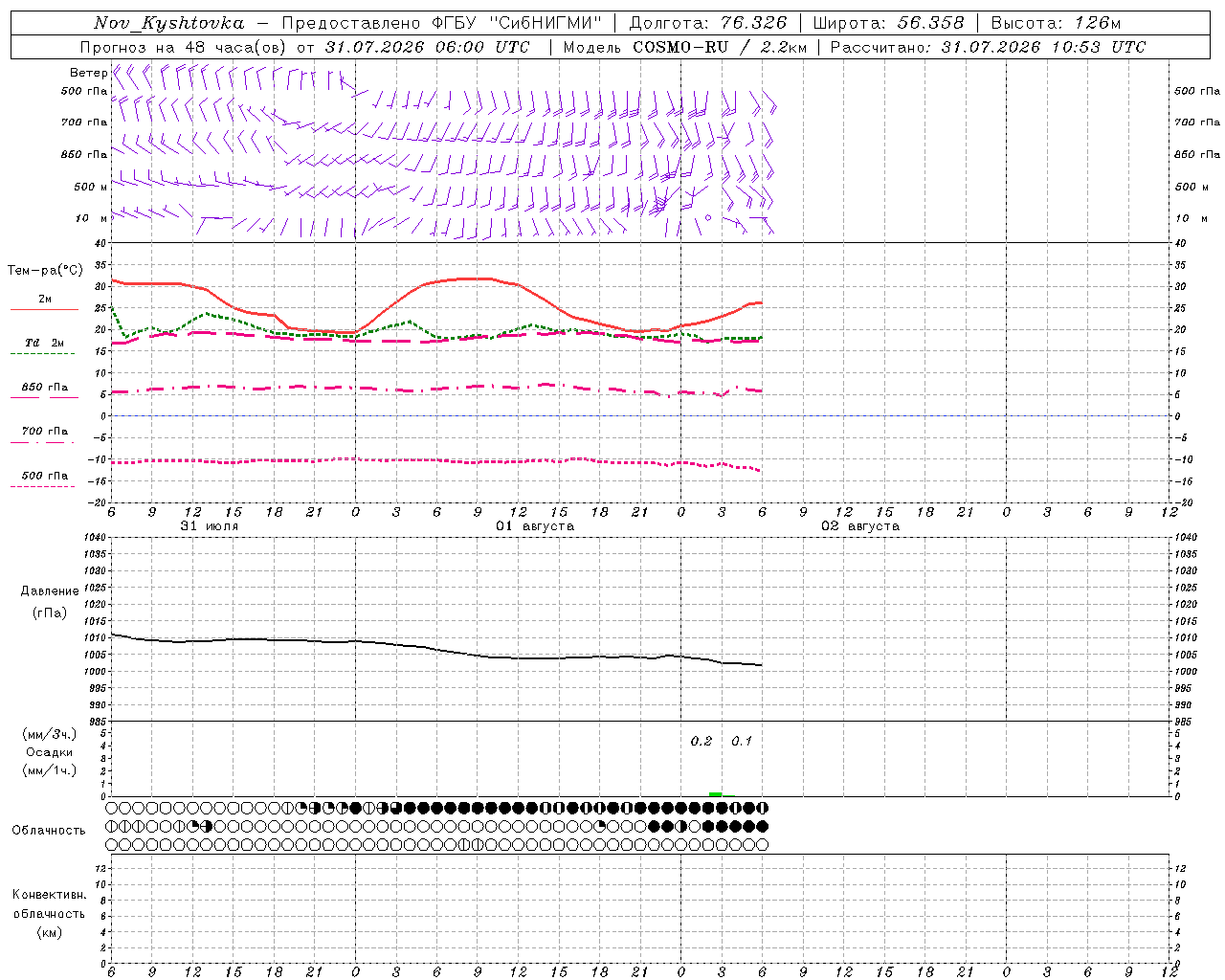
Task: Click the 31 июля date label
Action: click(x=210, y=526)
